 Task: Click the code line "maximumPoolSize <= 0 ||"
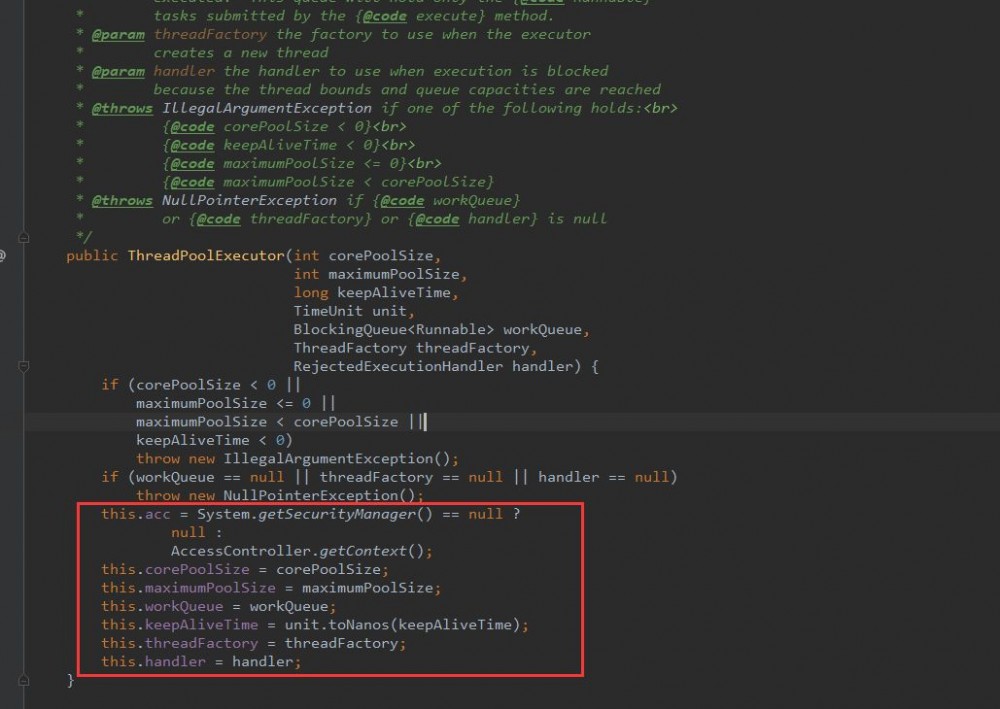pyautogui.click(x=236, y=404)
